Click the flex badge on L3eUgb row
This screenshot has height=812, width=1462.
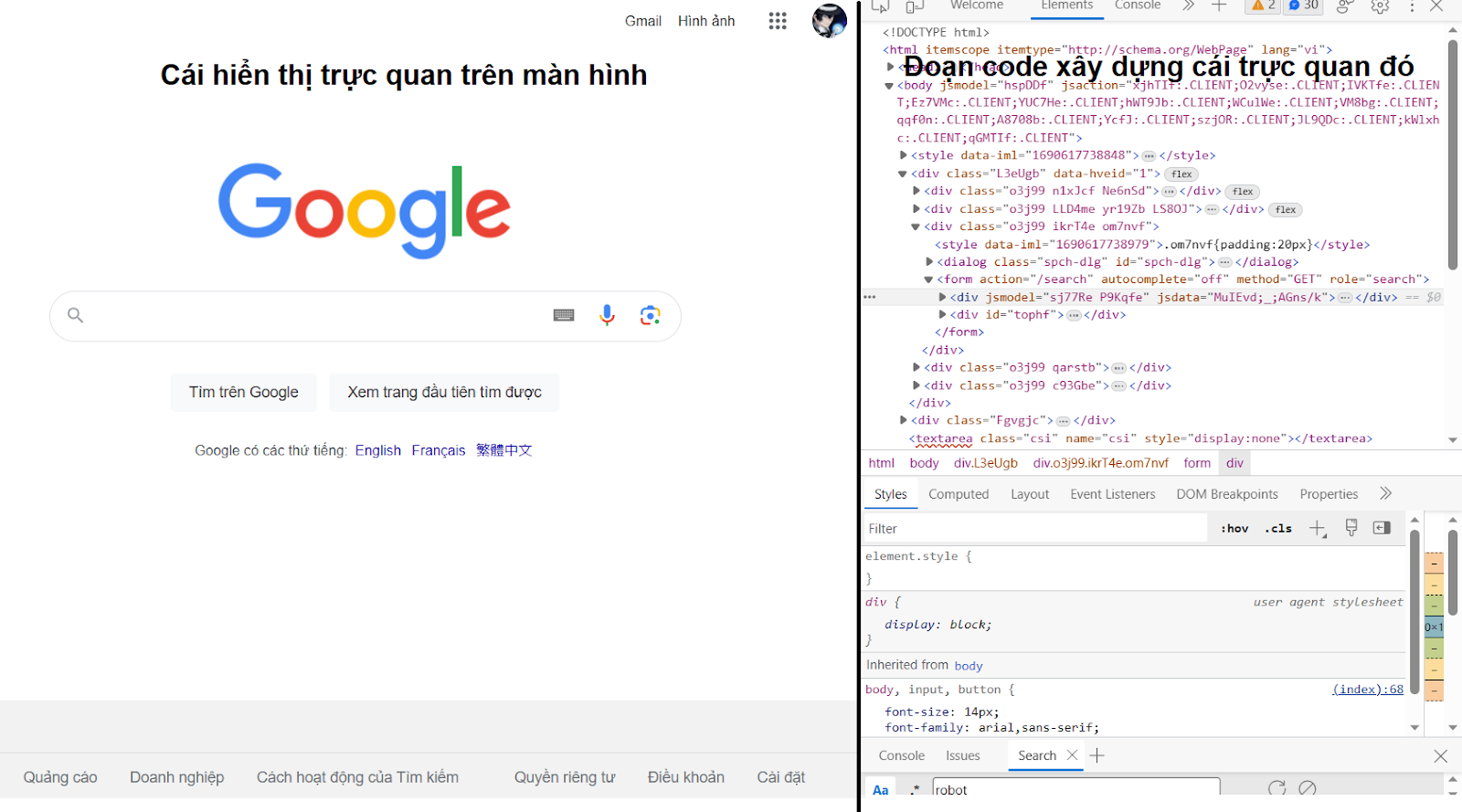pyautogui.click(x=1181, y=174)
